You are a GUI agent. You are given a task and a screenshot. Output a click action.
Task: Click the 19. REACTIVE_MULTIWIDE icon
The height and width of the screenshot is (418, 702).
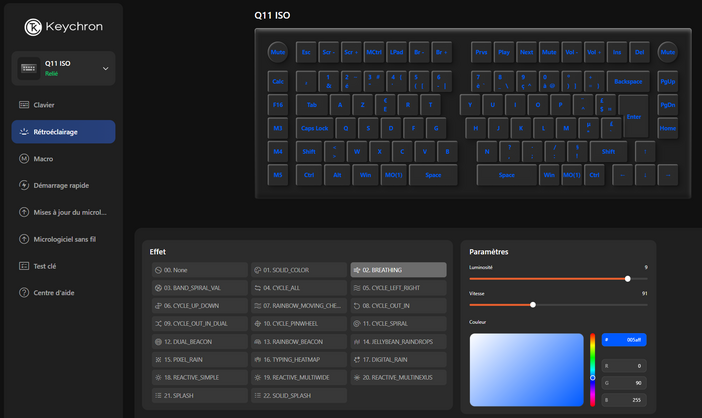pyautogui.click(x=257, y=377)
